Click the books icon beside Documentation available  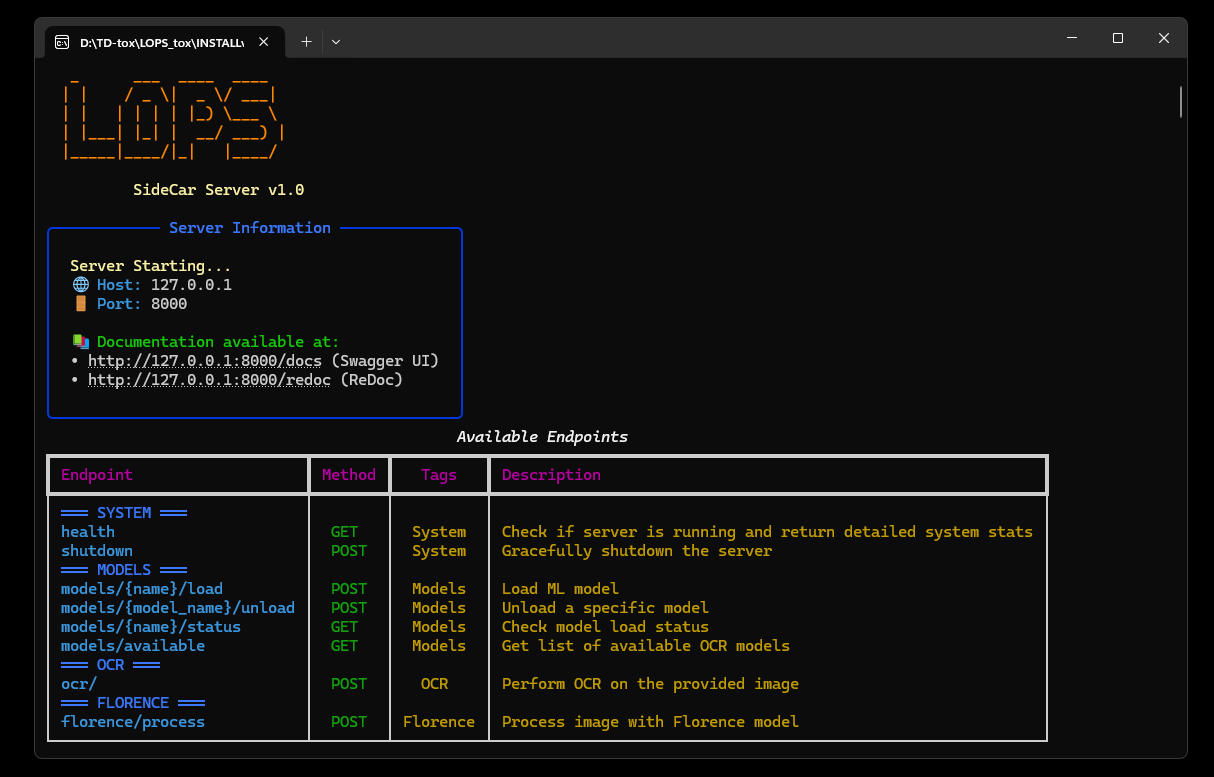(80, 340)
